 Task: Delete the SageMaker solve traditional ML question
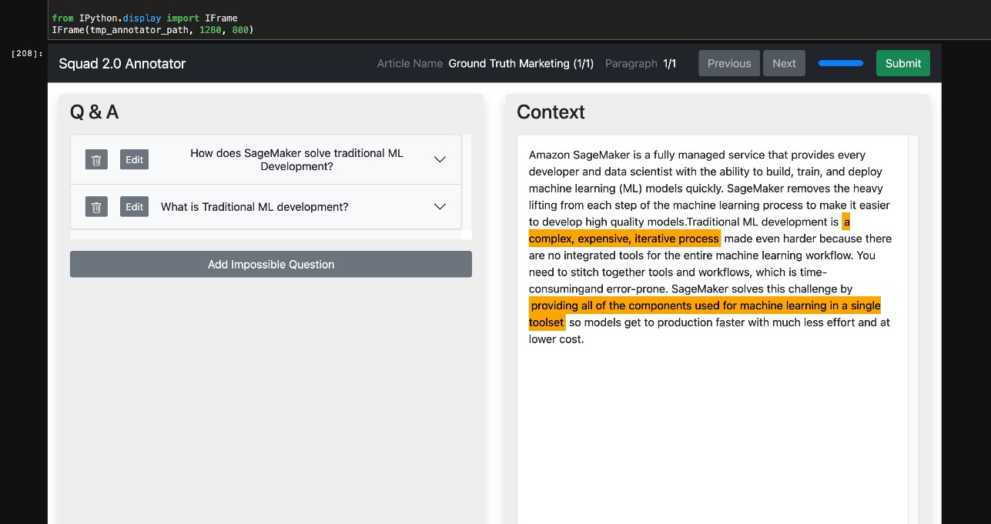point(96,160)
